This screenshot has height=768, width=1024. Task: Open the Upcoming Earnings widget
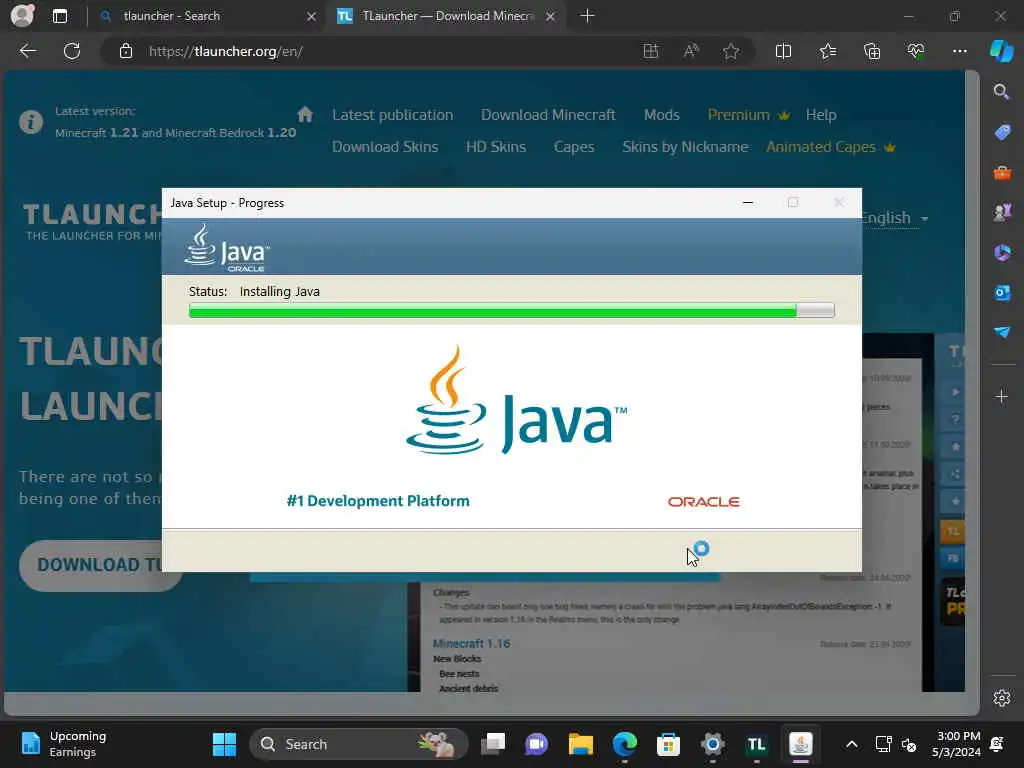pyautogui.click(x=63, y=744)
